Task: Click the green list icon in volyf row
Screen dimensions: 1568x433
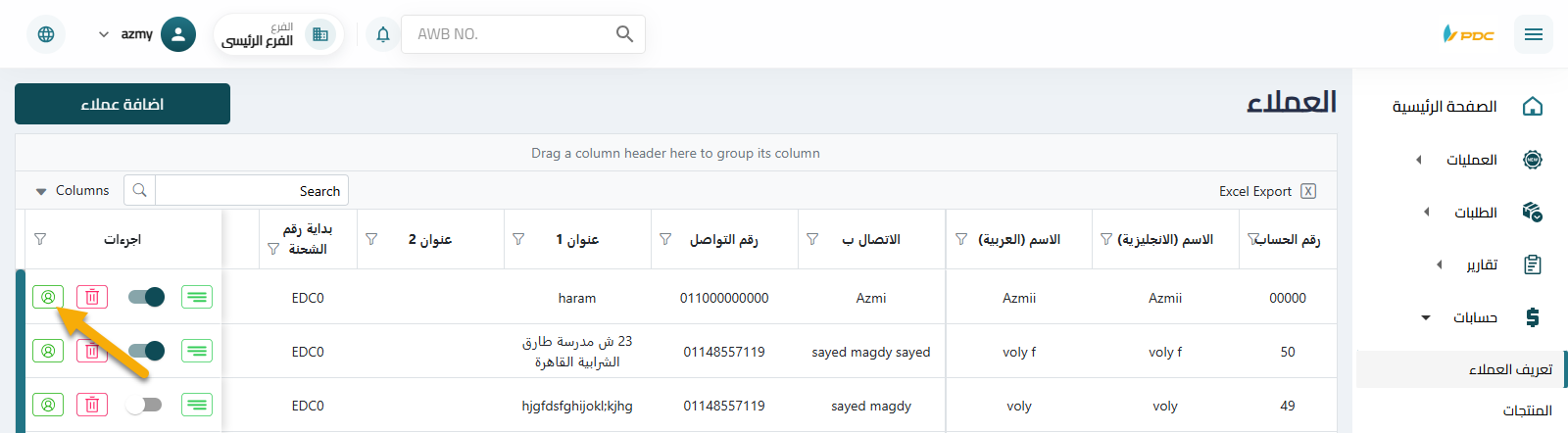Action: point(197,351)
